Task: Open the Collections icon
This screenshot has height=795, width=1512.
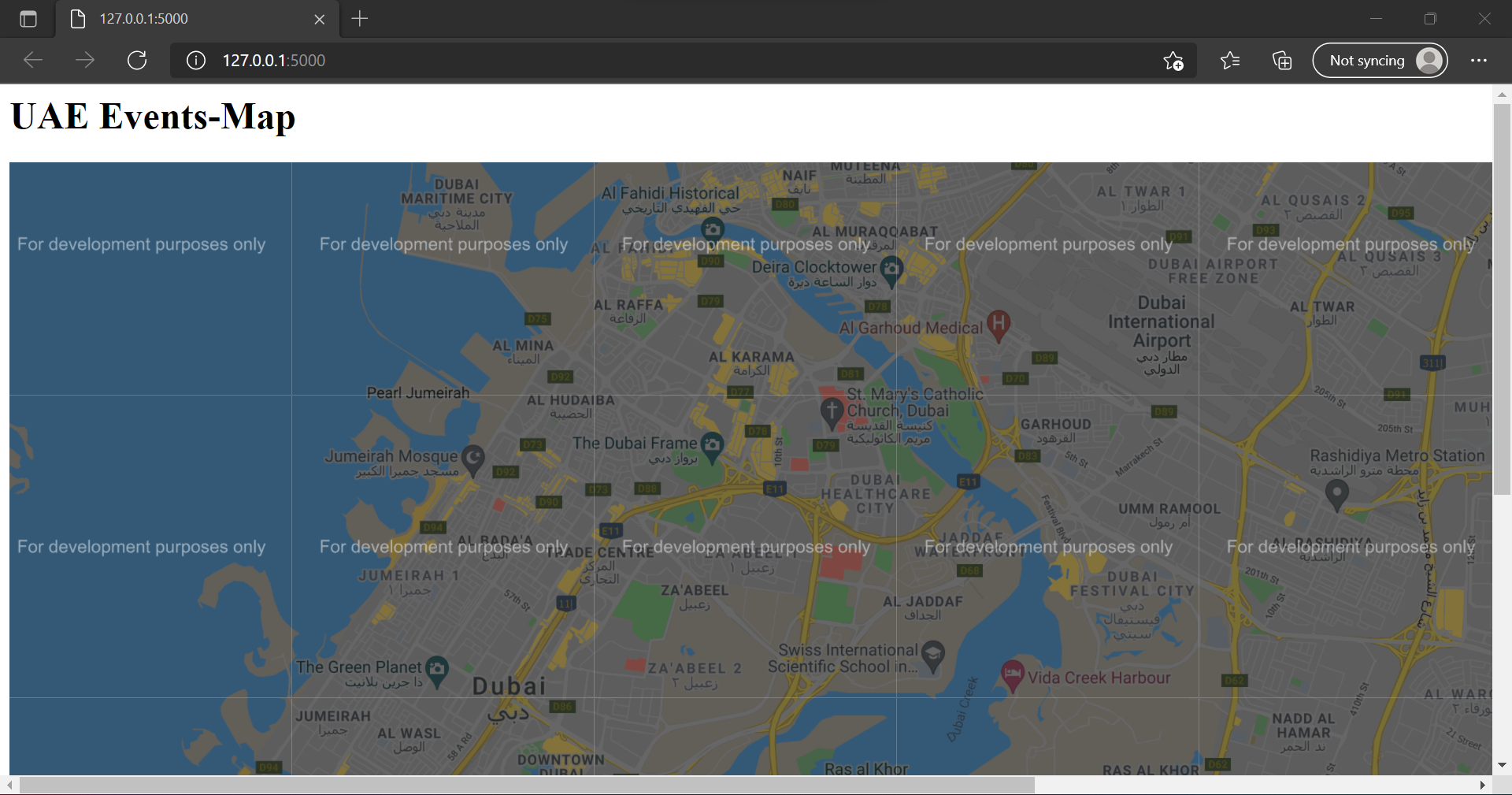Action: point(1282,61)
